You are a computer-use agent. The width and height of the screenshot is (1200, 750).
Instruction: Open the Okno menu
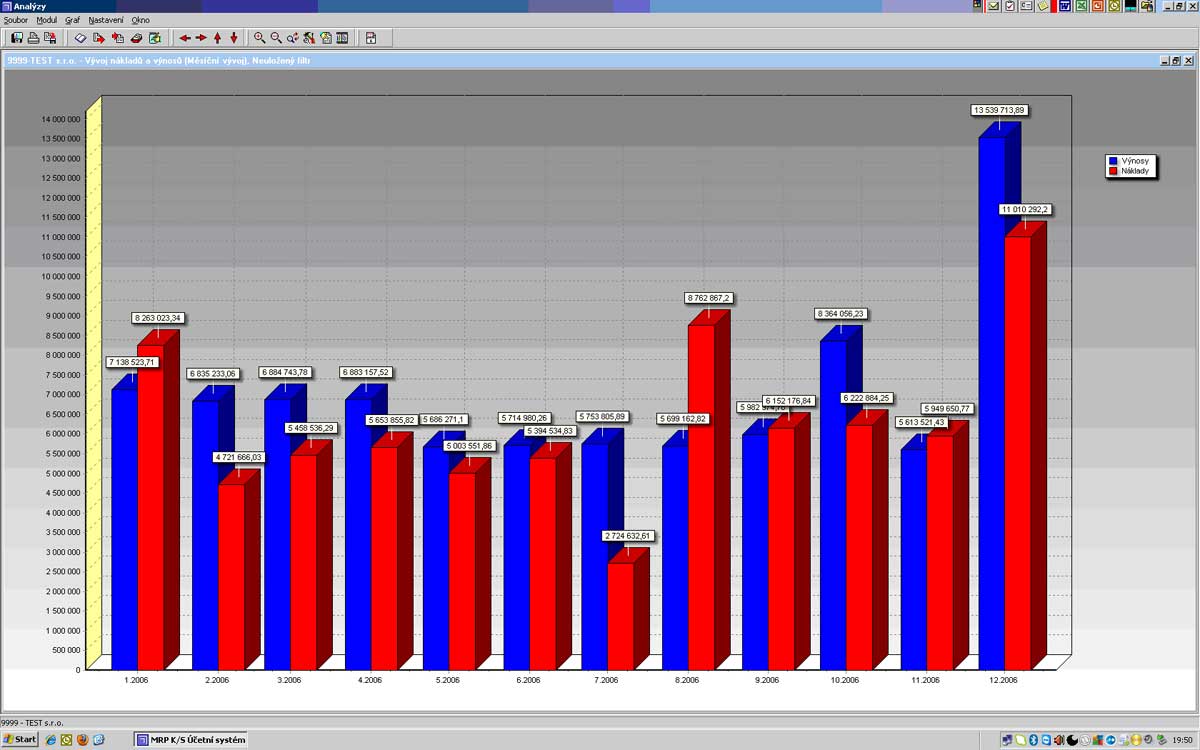click(x=140, y=20)
